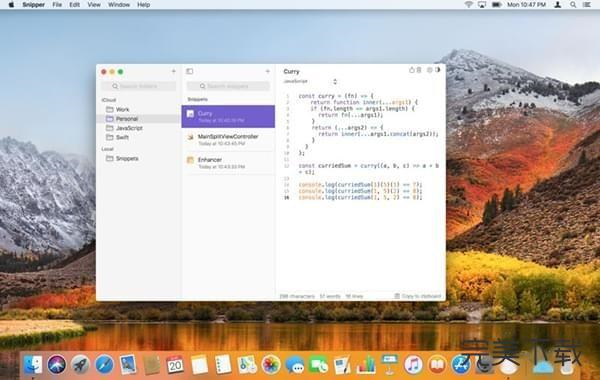
Task: Share the Curry snippet
Action: tap(412, 70)
